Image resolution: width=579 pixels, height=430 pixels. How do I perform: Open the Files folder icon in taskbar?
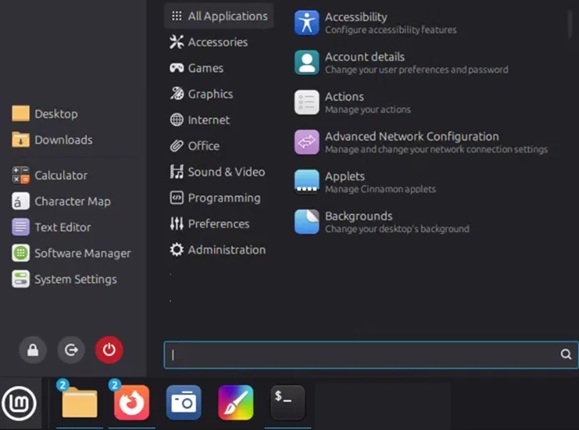coord(79,403)
